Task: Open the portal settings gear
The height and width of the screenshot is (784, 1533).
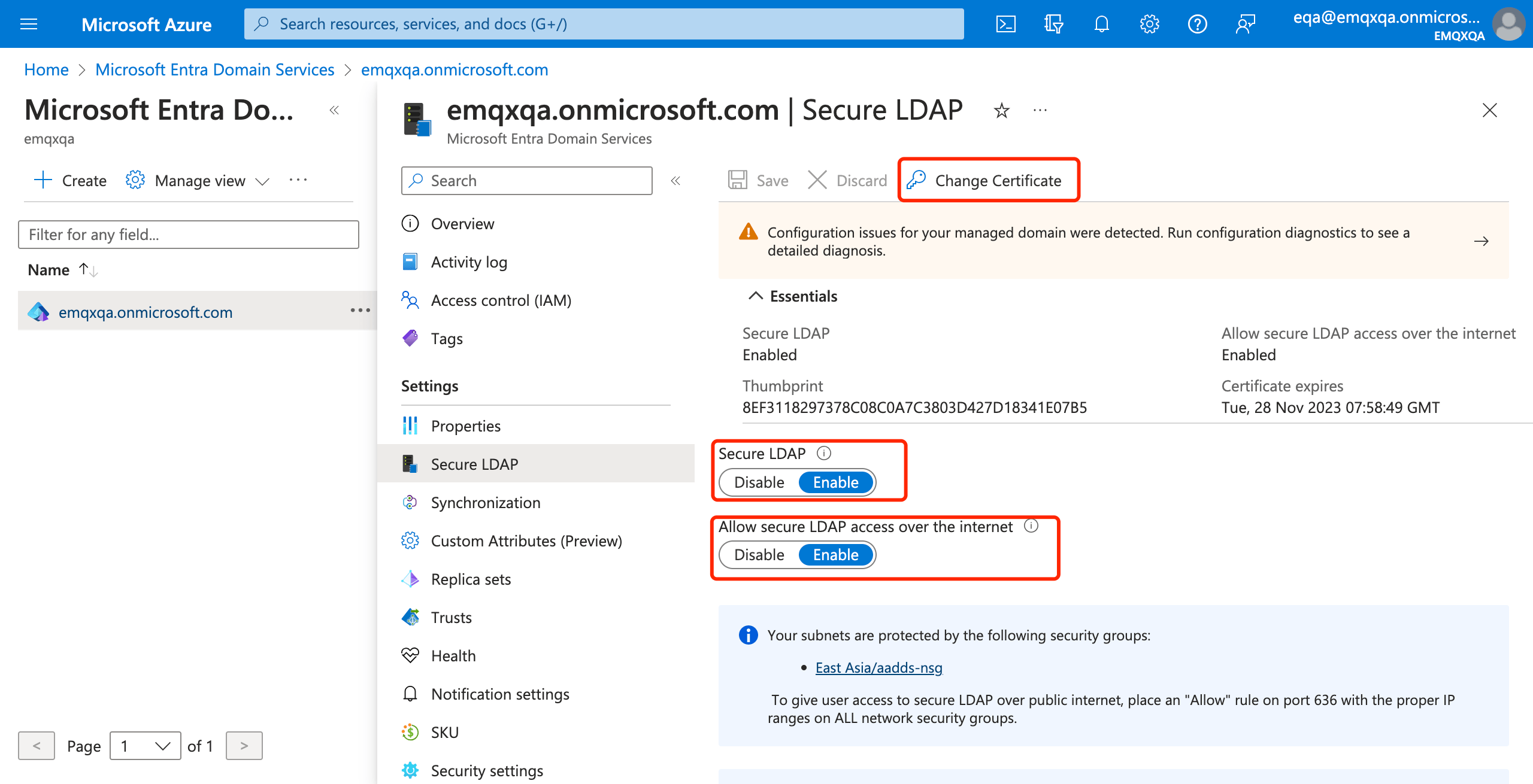Action: (x=1149, y=24)
